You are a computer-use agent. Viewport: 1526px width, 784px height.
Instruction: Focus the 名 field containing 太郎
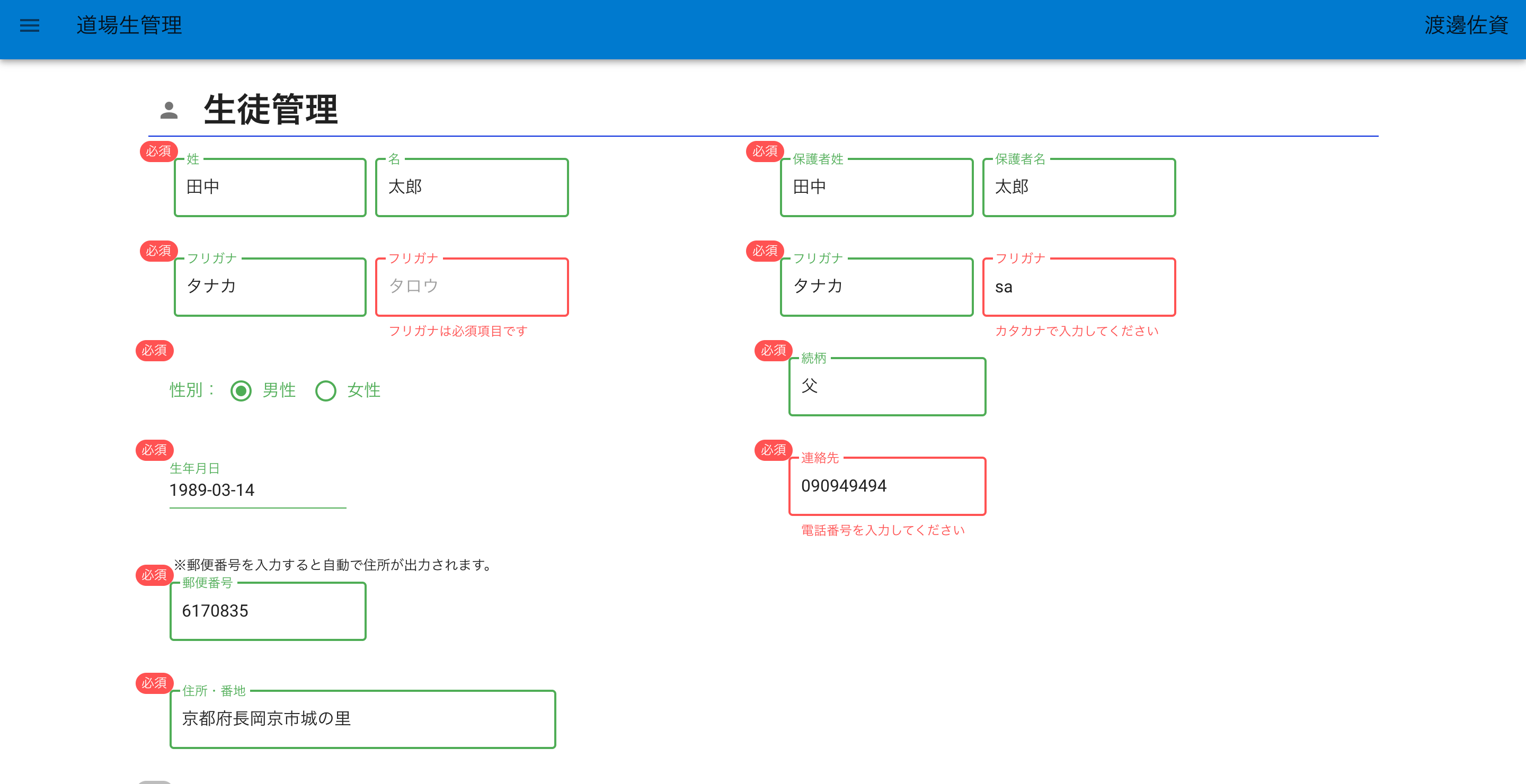[472, 188]
